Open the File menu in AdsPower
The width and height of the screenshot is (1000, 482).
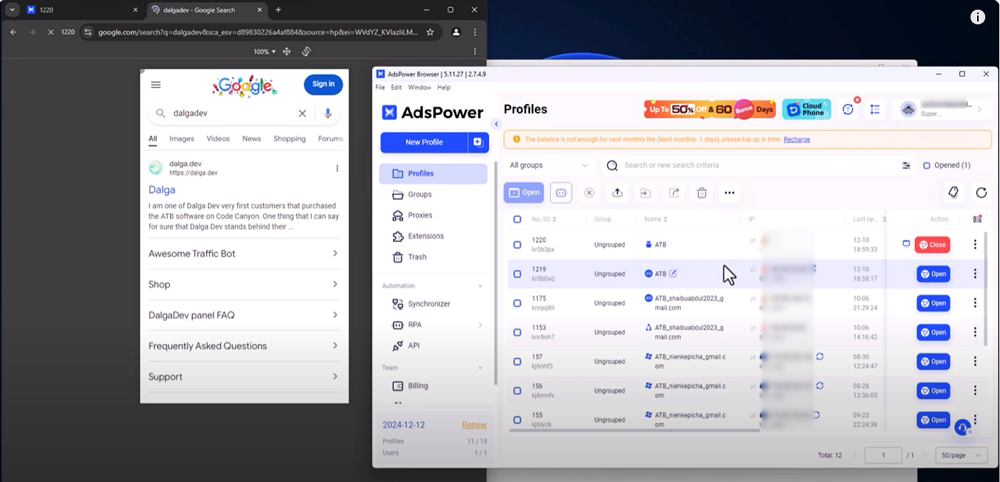[x=380, y=87]
